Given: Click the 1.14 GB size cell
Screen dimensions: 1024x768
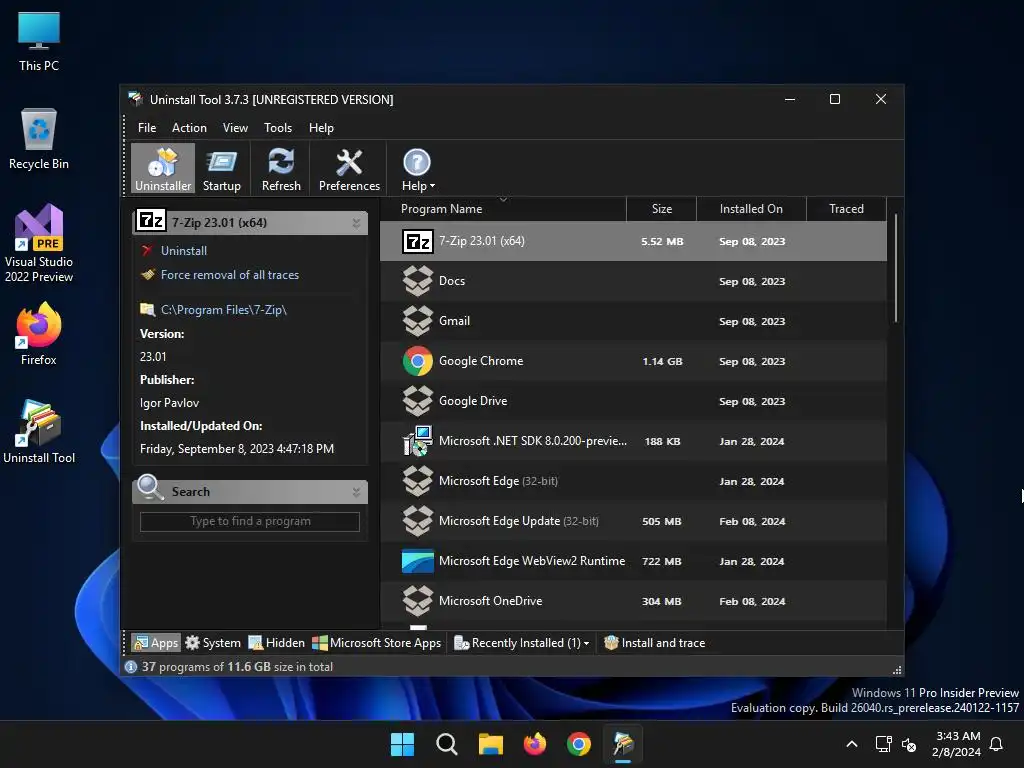Looking at the screenshot, I should tap(662, 362).
